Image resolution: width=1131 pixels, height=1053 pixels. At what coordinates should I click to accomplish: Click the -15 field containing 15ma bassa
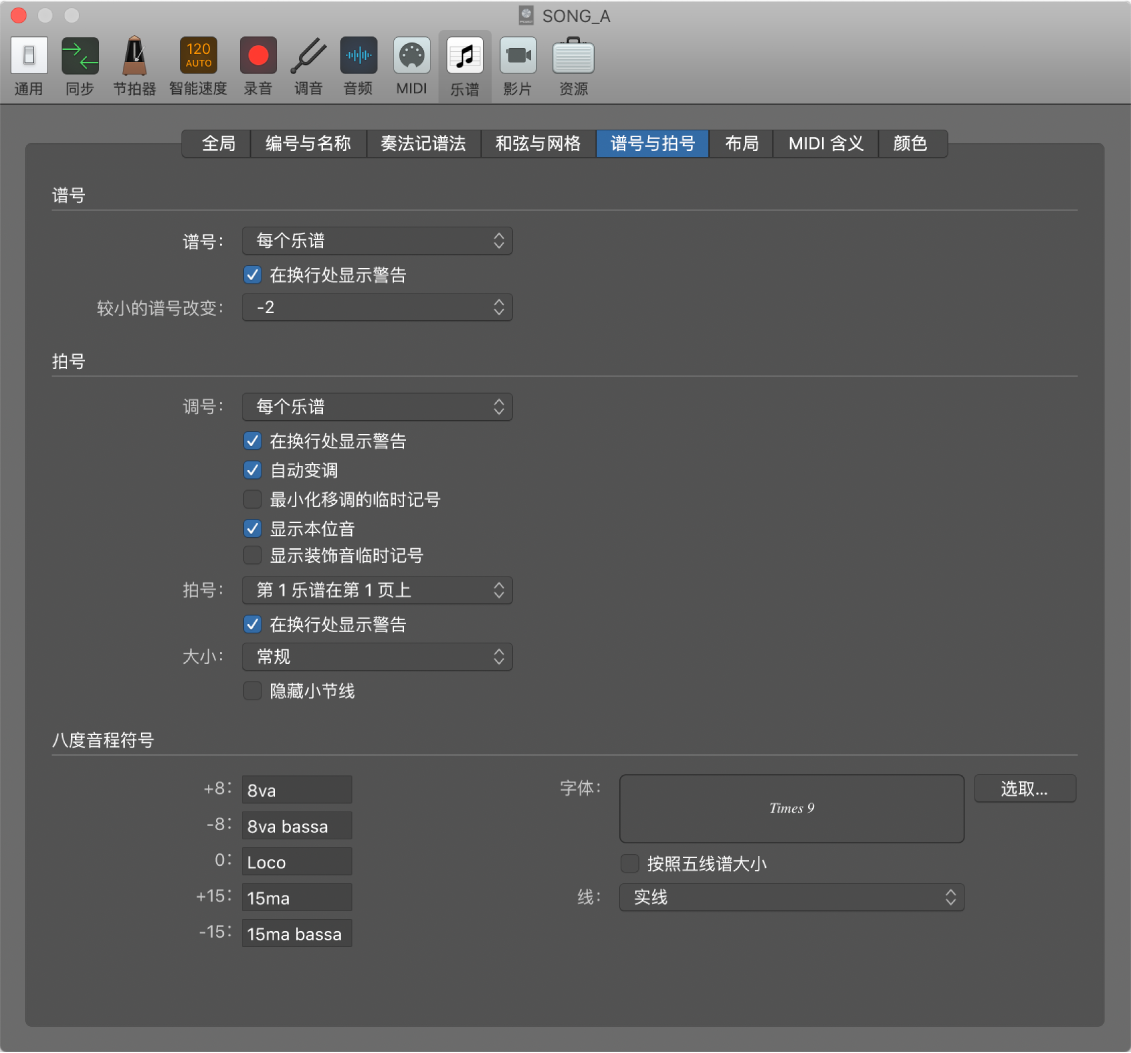pyautogui.click(x=297, y=934)
